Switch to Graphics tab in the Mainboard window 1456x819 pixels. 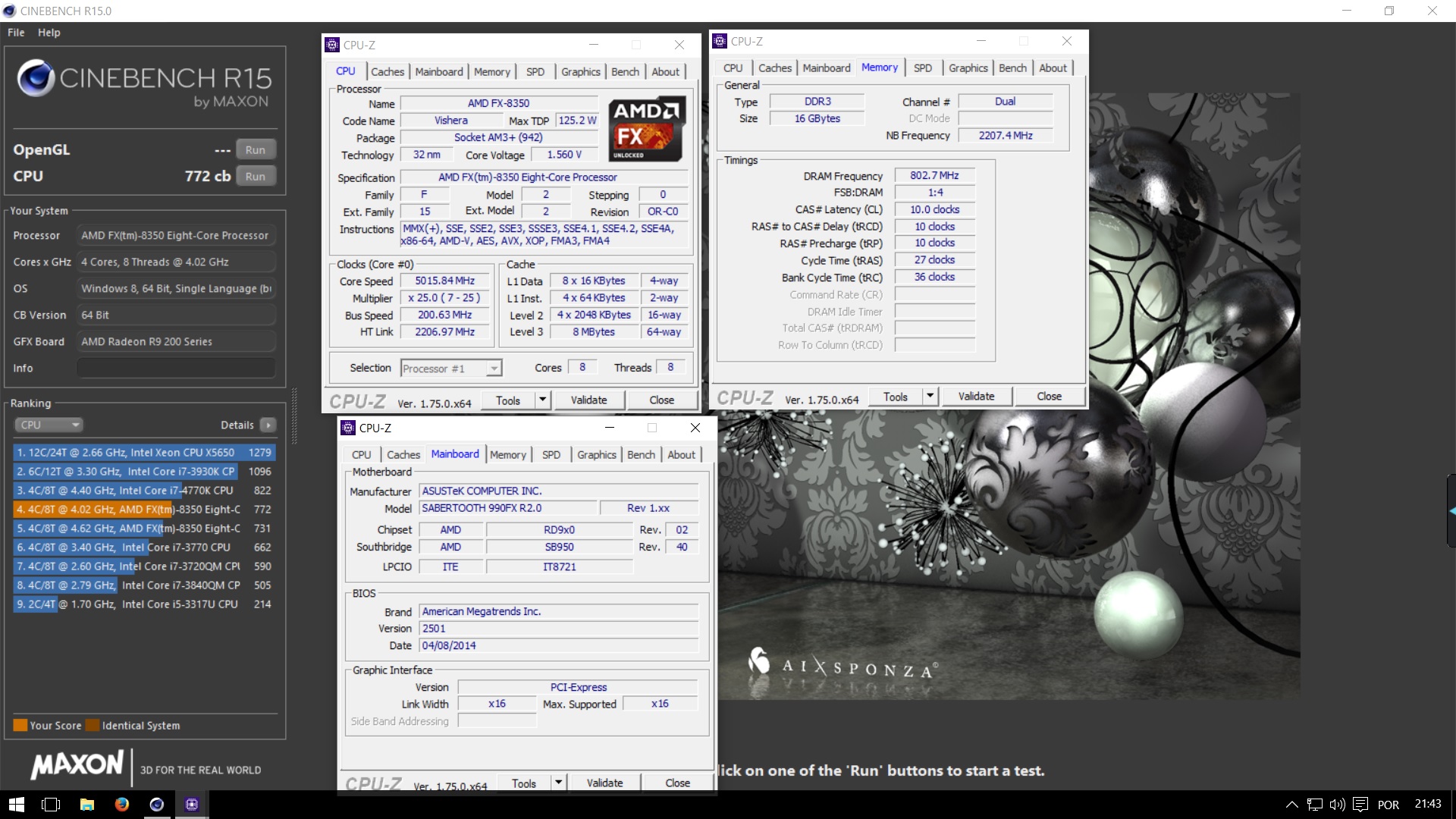click(x=597, y=454)
